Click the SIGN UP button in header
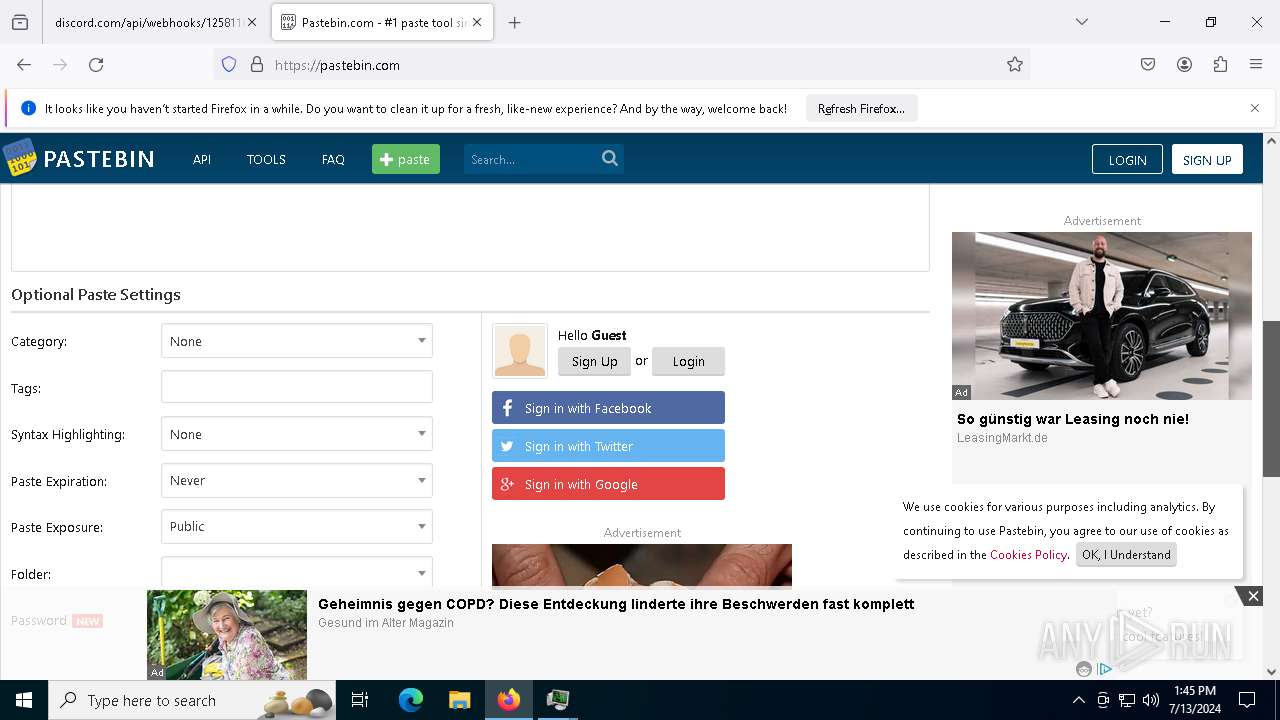This screenshot has height=720, width=1280. tap(1207, 160)
